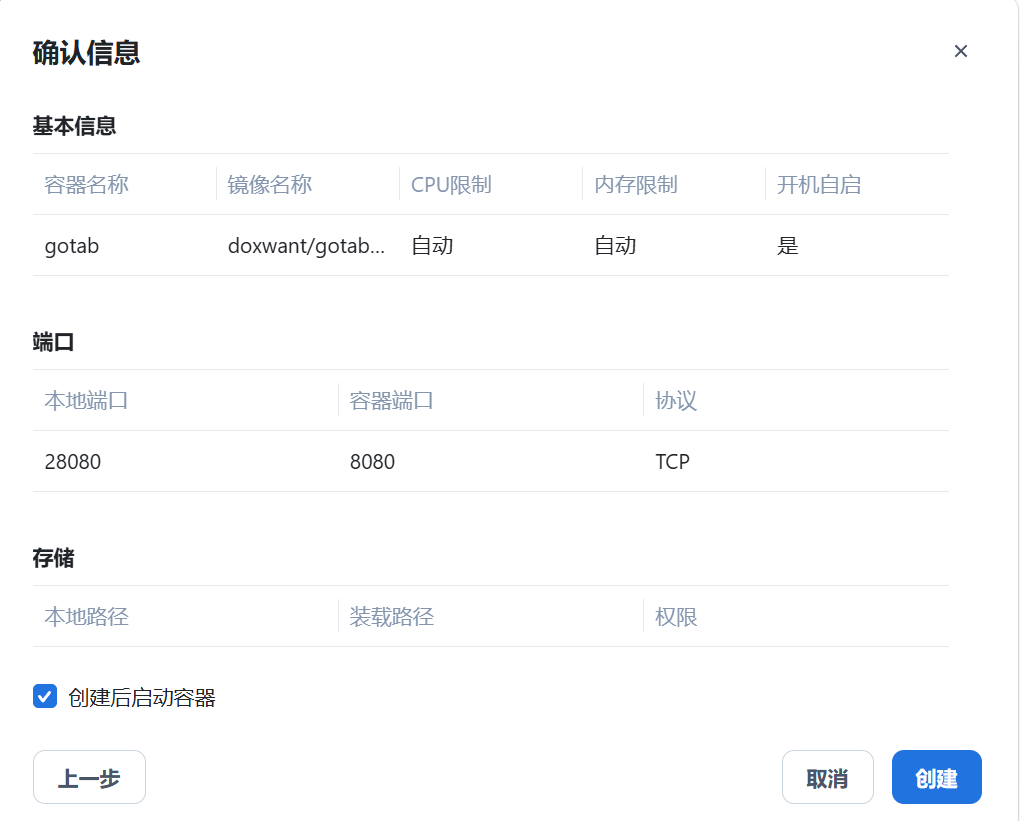Click the 本地路径 column header
The image size is (1020, 821).
[x=87, y=617]
